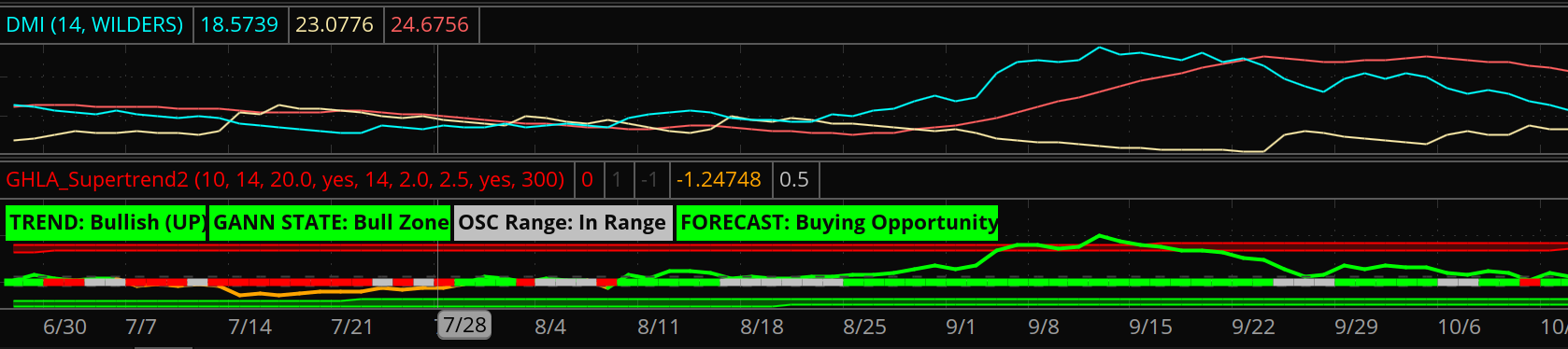Select the red 24.6756 DMI value

point(430,24)
